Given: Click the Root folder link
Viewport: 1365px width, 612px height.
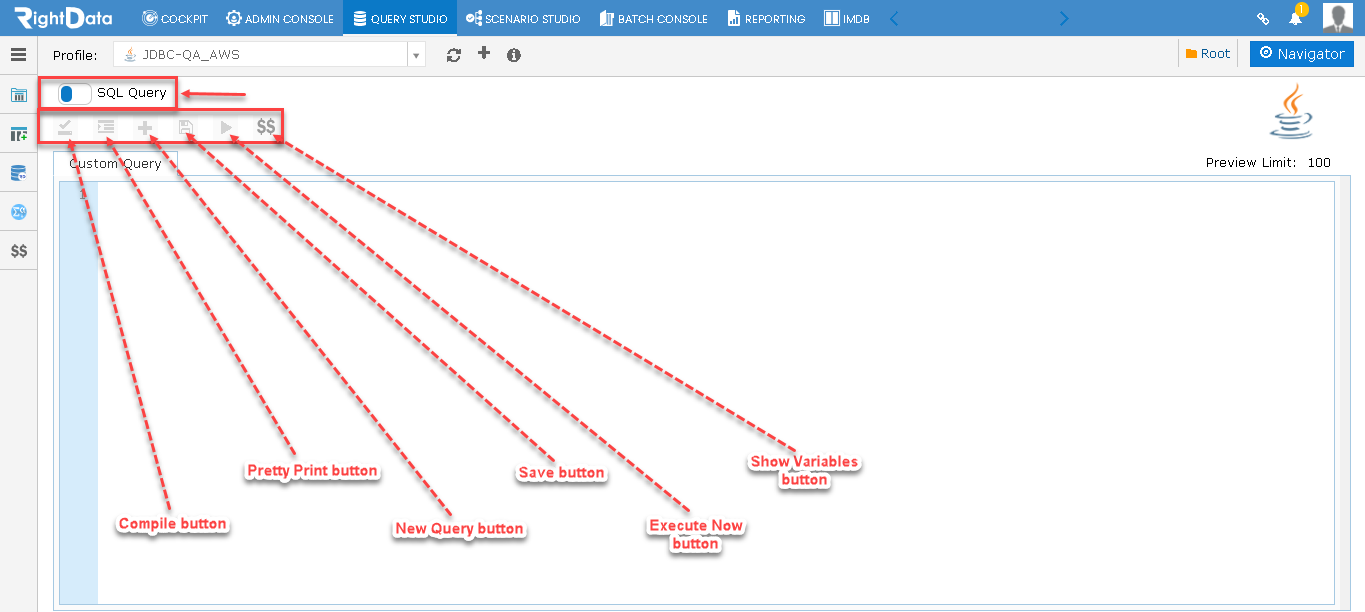Looking at the screenshot, I should tap(1208, 54).
